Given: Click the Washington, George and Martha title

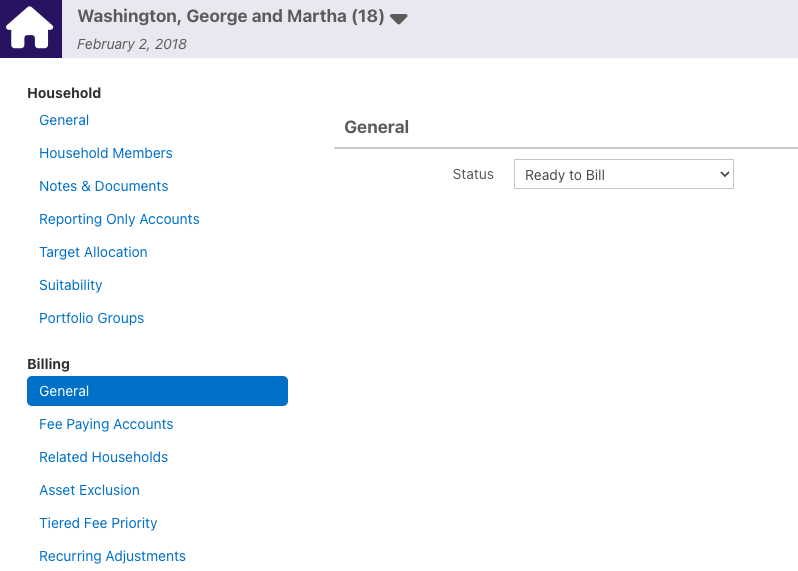Looking at the screenshot, I should pos(231,16).
